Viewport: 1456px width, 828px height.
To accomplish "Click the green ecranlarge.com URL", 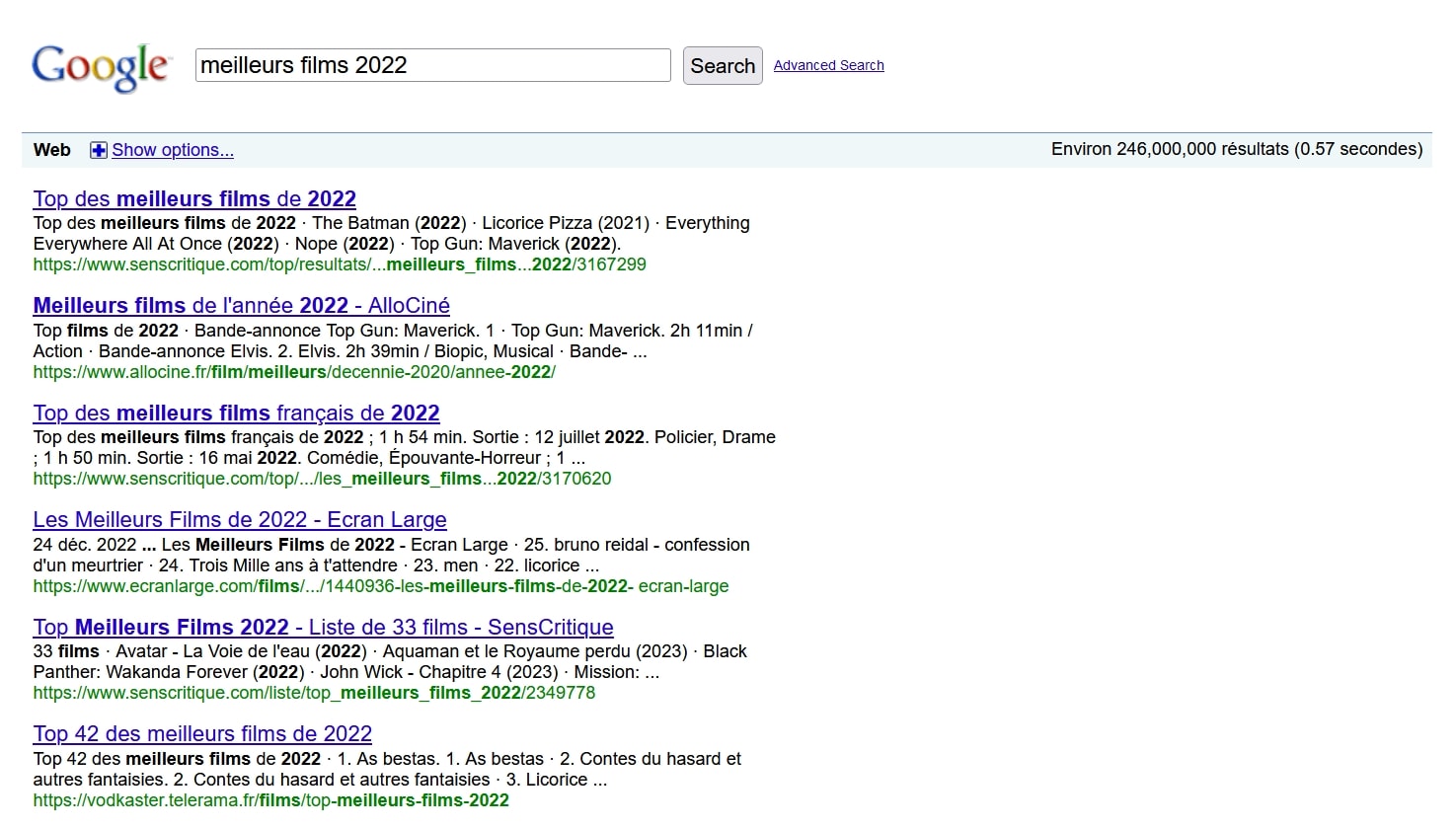I will click(380, 586).
